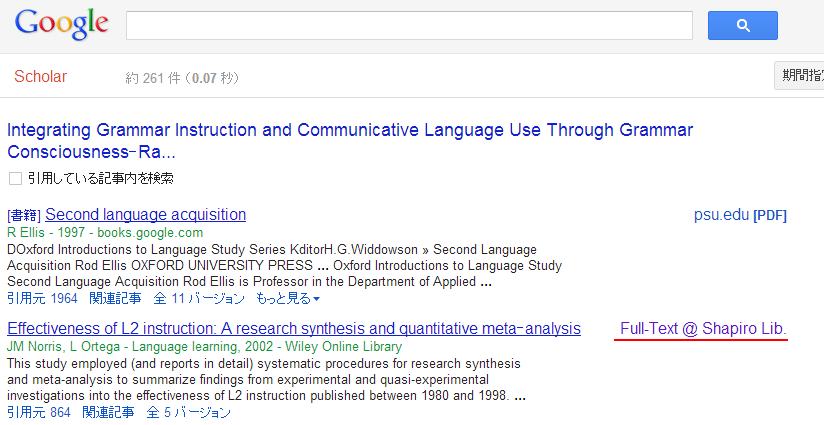Click in the Scholar search box
The height and width of the screenshot is (425, 824).
point(409,26)
